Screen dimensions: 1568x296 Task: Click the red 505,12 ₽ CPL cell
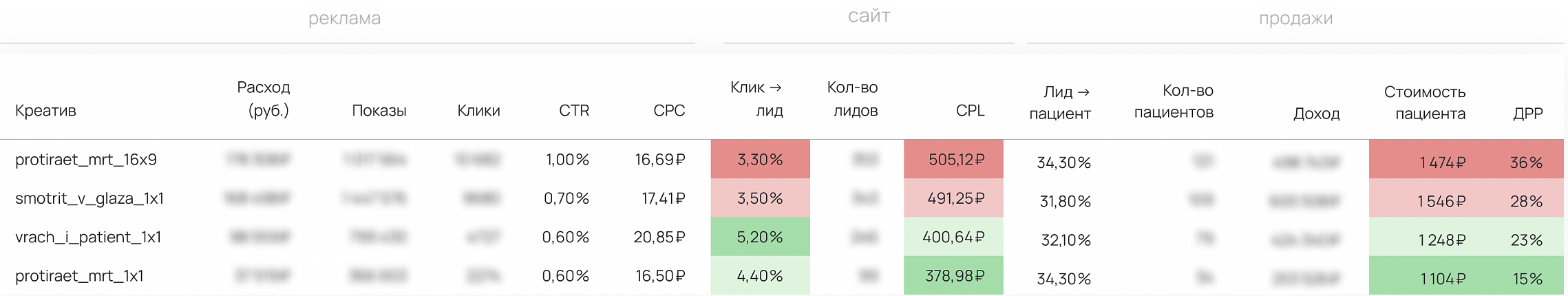coord(953,160)
